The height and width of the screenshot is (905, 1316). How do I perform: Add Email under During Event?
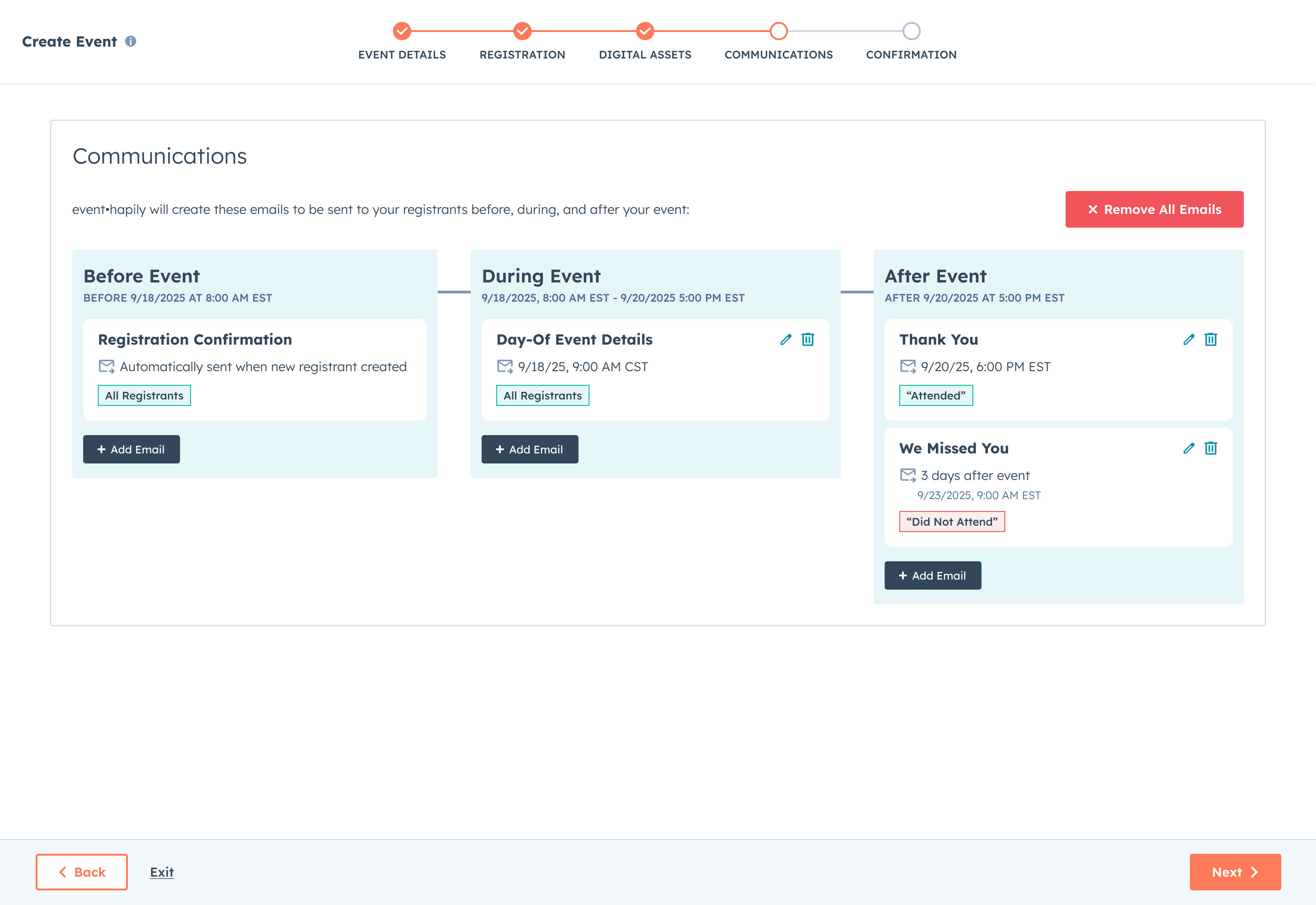(529, 449)
